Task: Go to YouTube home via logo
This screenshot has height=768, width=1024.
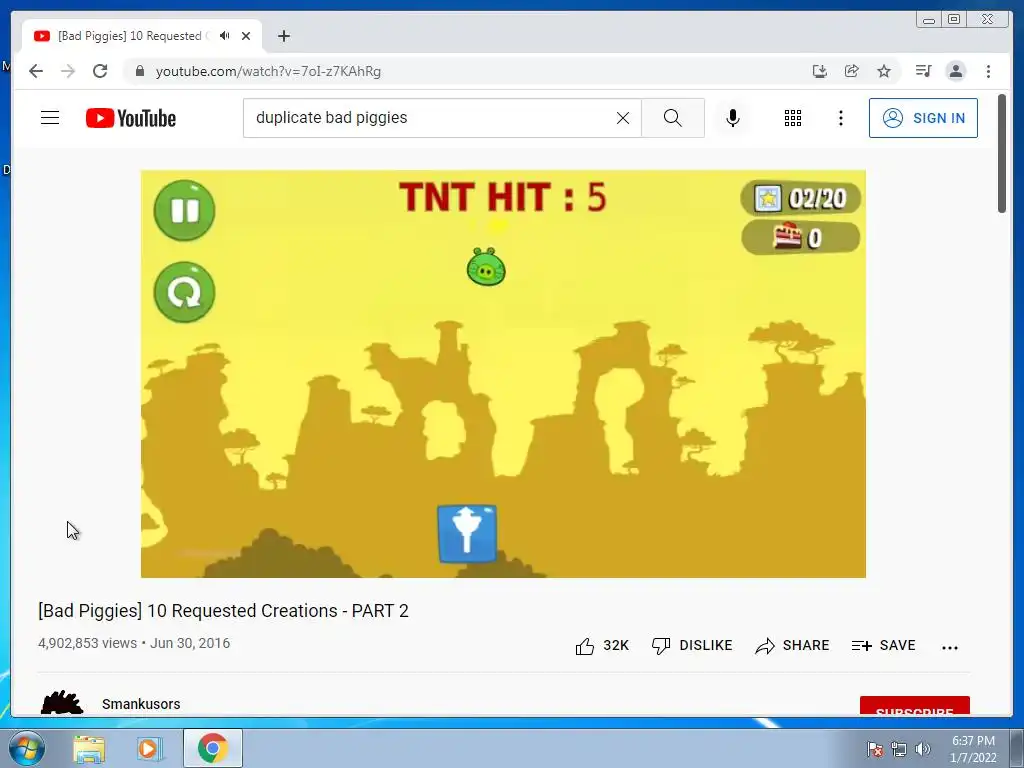Action: pyautogui.click(x=131, y=118)
